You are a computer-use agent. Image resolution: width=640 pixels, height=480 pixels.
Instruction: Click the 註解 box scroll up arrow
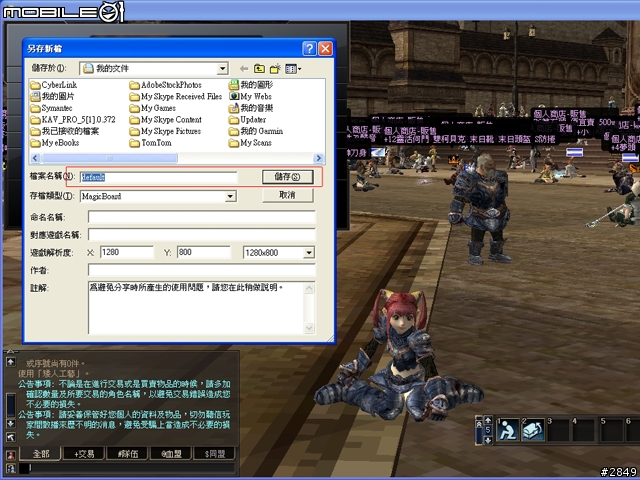(309, 289)
